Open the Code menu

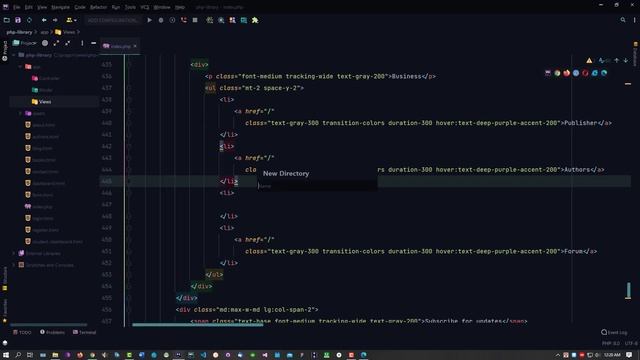80,7
